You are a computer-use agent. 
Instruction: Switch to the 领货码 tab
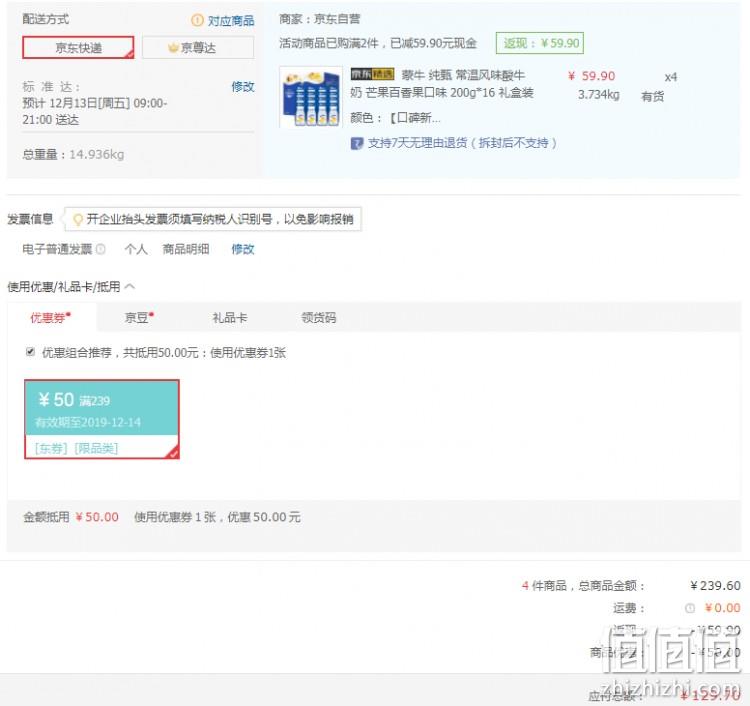(x=319, y=317)
